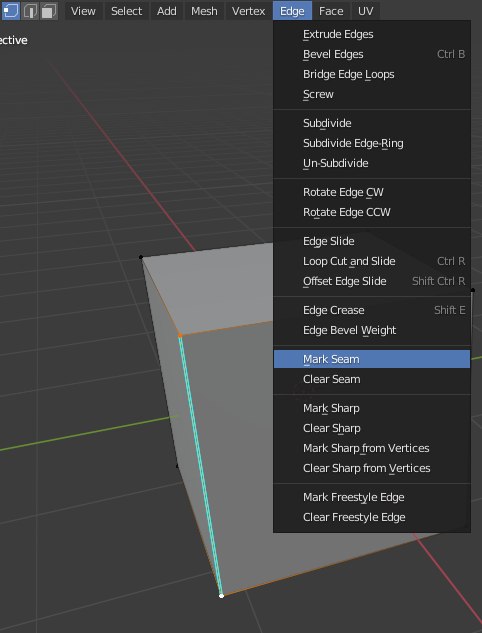
Task: Choose Offset Edge Slide
Action: [372, 281]
